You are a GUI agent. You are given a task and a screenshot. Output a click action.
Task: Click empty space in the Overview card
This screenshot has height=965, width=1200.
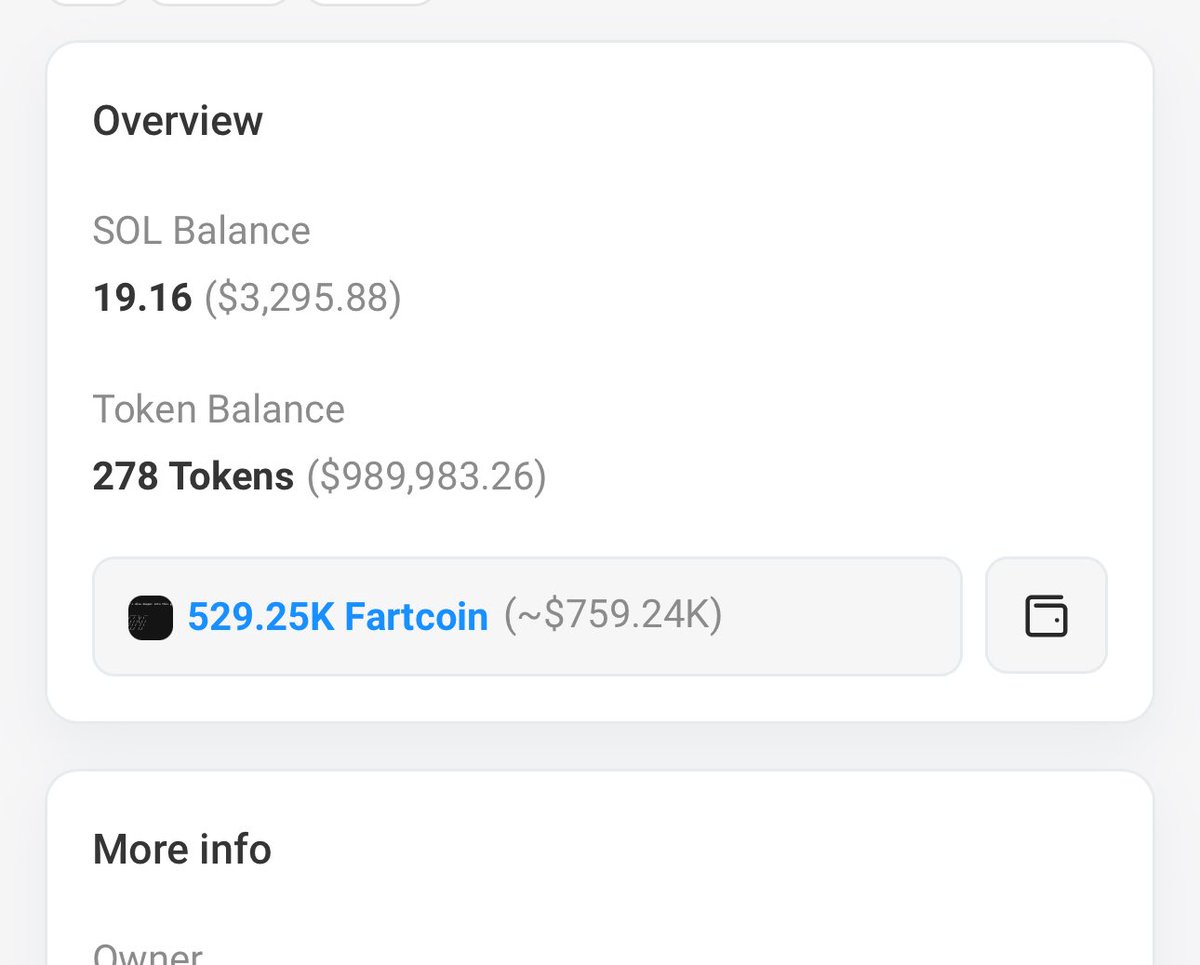point(800,300)
